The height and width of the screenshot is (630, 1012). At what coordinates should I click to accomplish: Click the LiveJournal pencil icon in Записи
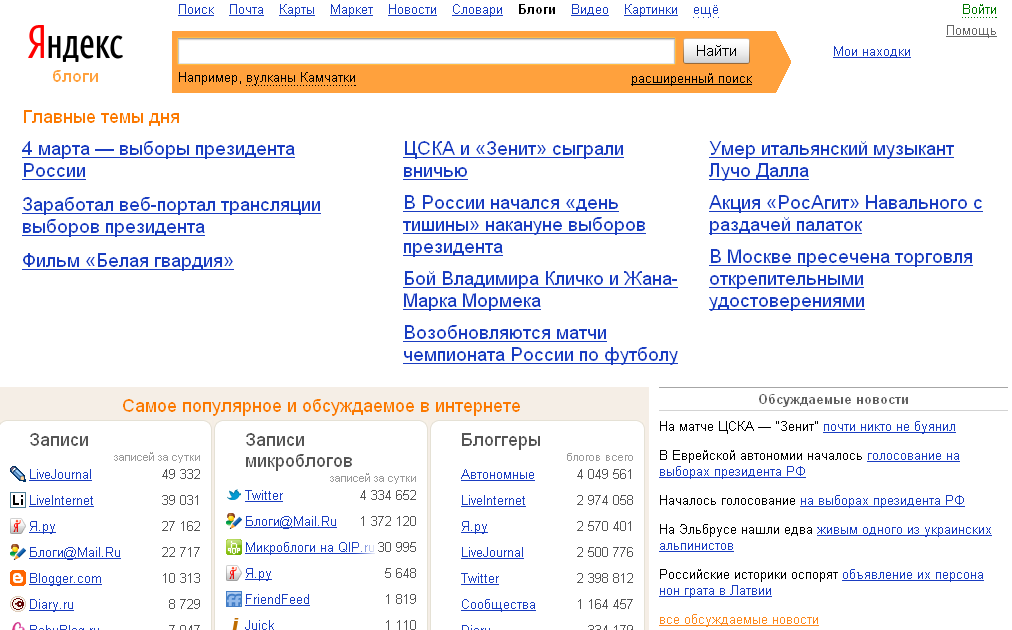click(18, 474)
